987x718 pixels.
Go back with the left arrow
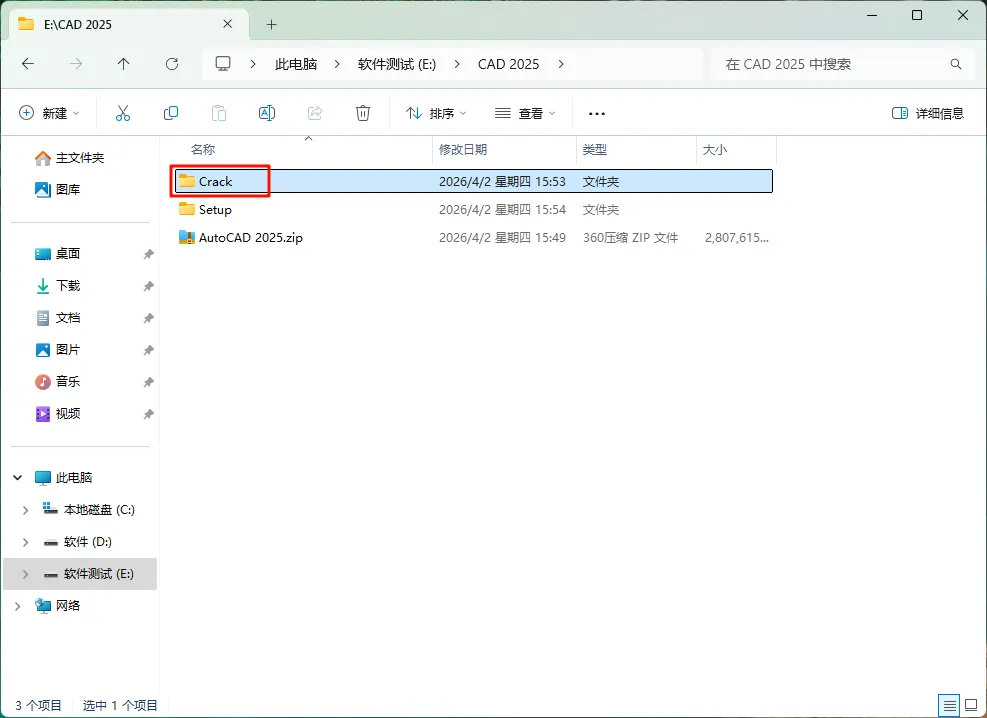pos(28,64)
